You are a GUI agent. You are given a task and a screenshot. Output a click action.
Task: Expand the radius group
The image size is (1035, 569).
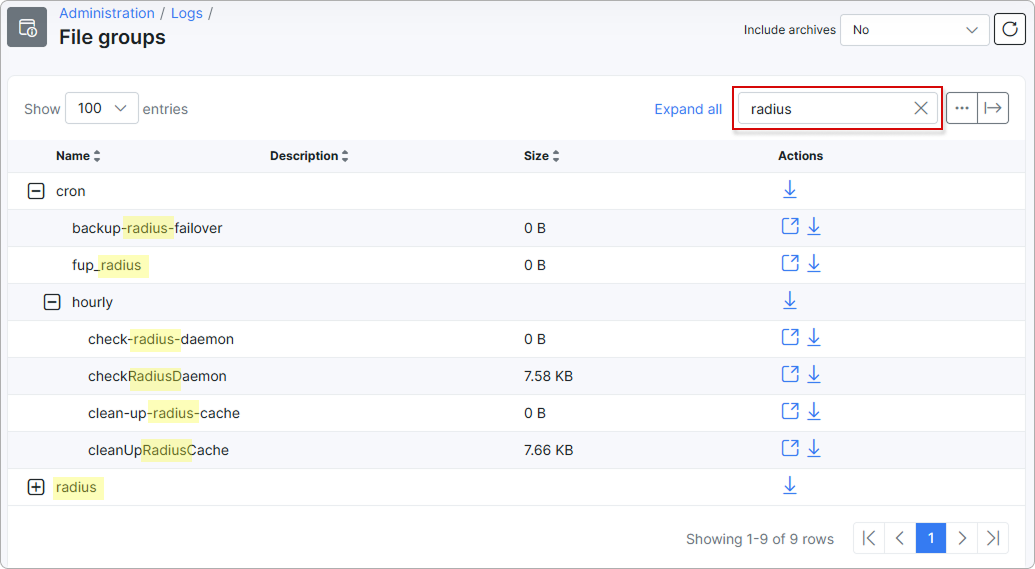point(36,487)
